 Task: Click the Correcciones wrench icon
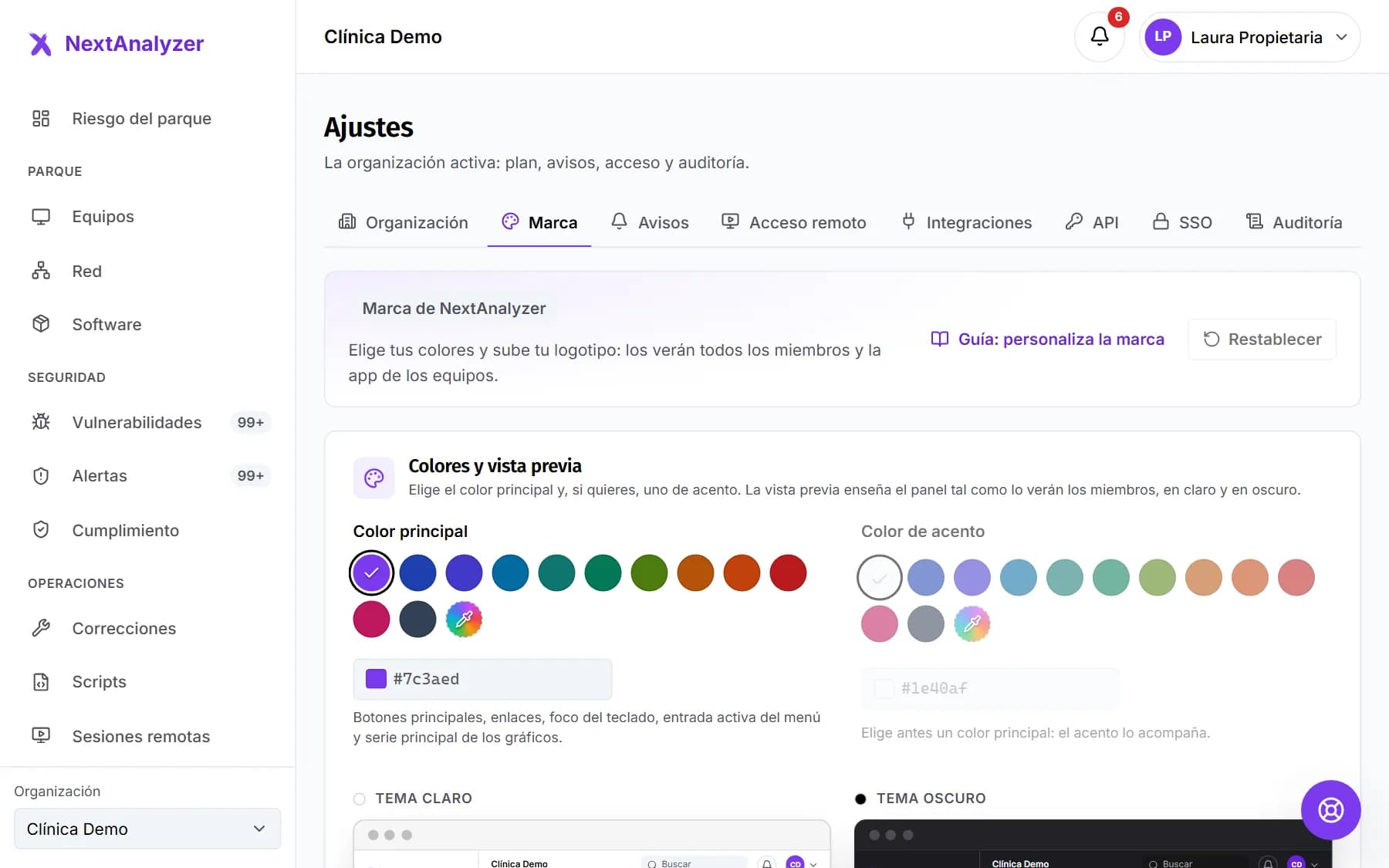point(41,628)
